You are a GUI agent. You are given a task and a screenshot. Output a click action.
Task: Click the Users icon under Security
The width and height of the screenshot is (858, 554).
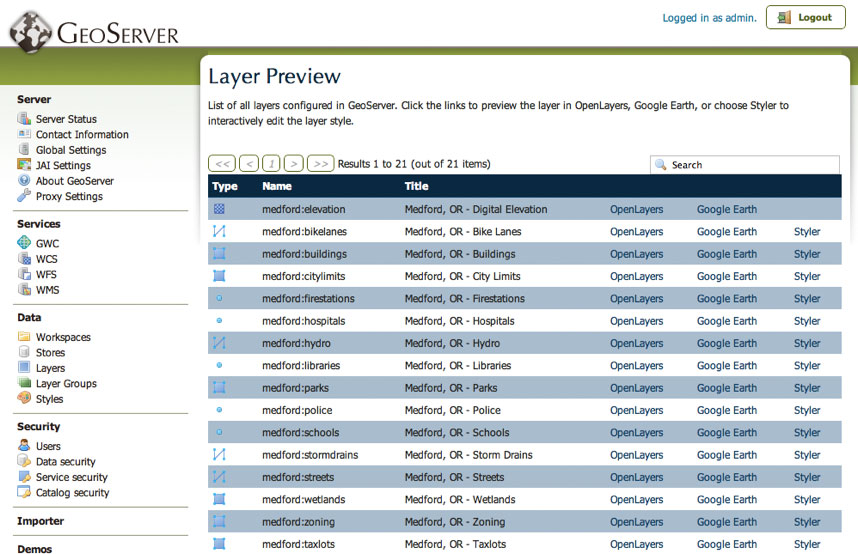24,446
